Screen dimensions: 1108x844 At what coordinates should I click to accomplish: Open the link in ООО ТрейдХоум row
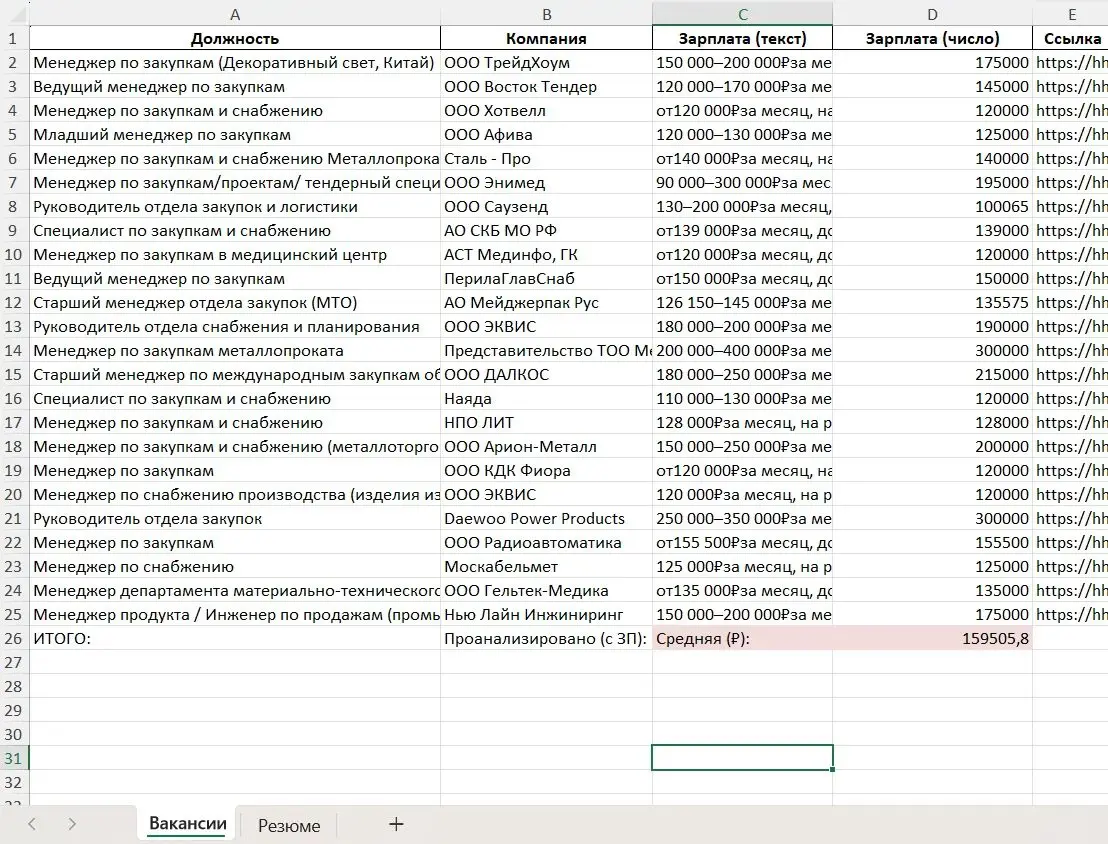click(x=1071, y=63)
